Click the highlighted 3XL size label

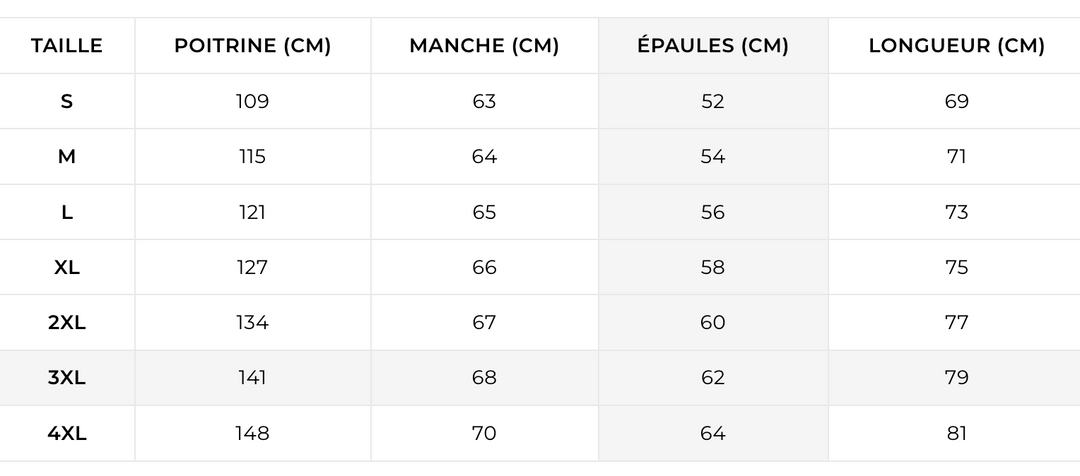coord(67,378)
